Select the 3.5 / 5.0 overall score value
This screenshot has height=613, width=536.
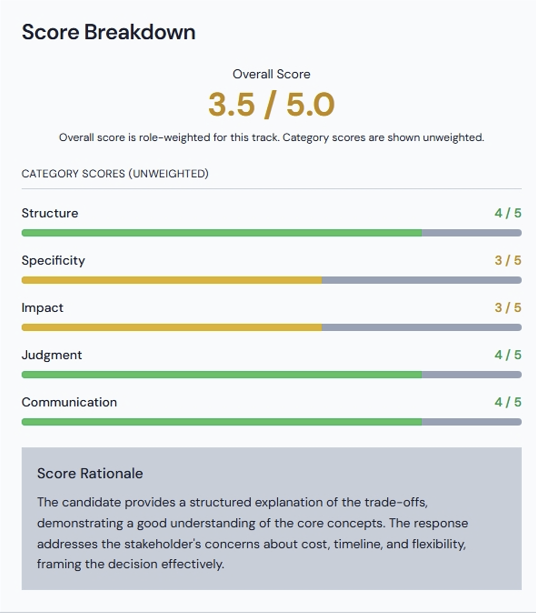[x=271, y=104]
